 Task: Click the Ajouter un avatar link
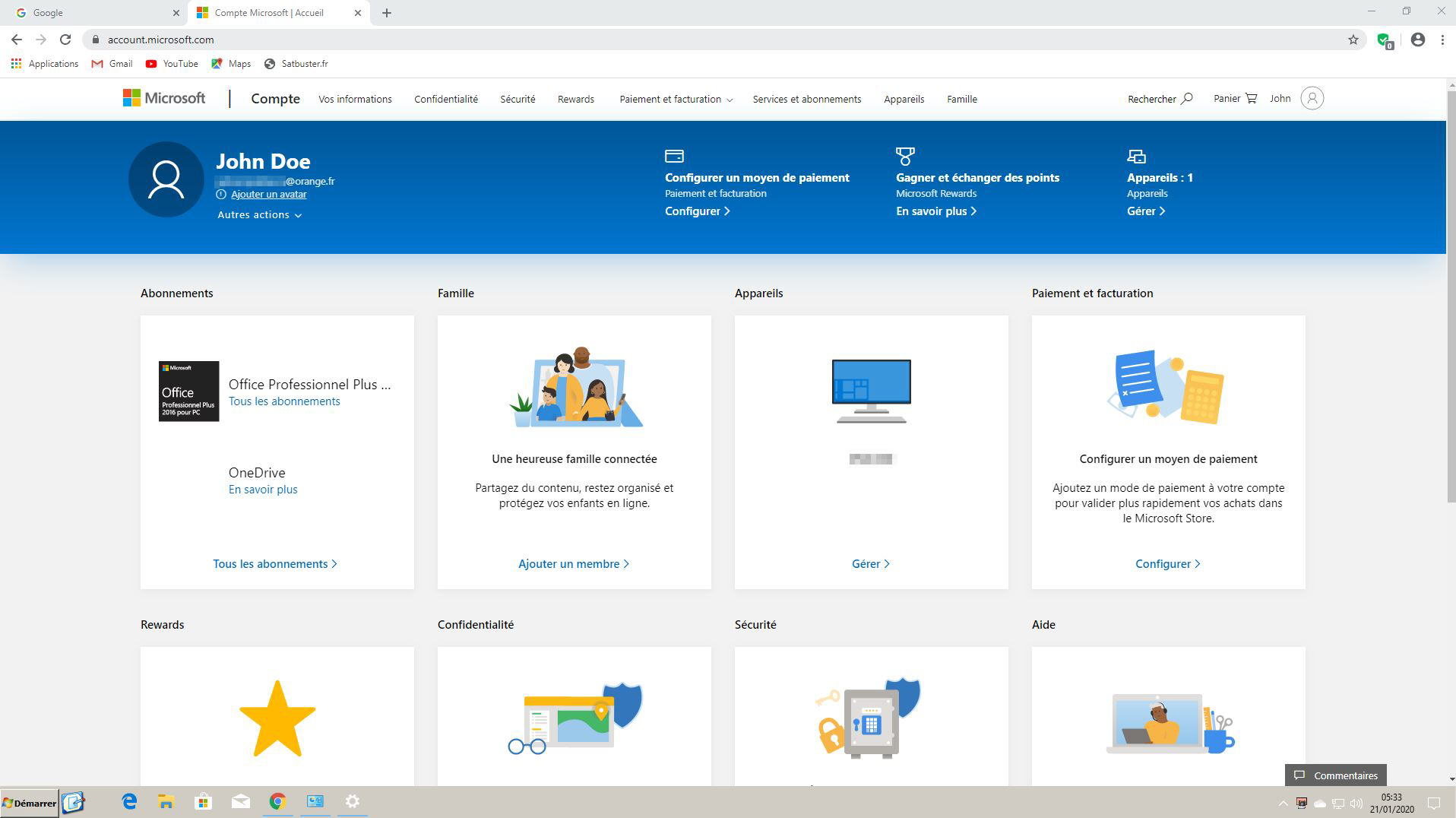(x=268, y=194)
